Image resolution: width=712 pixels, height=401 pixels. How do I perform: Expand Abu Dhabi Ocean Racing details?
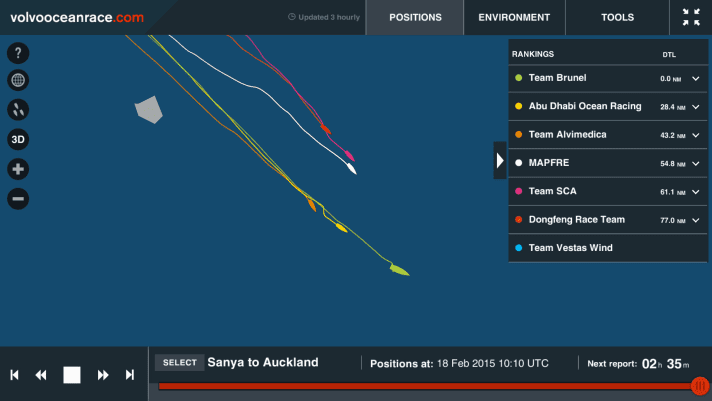click(x=696, y=107)
